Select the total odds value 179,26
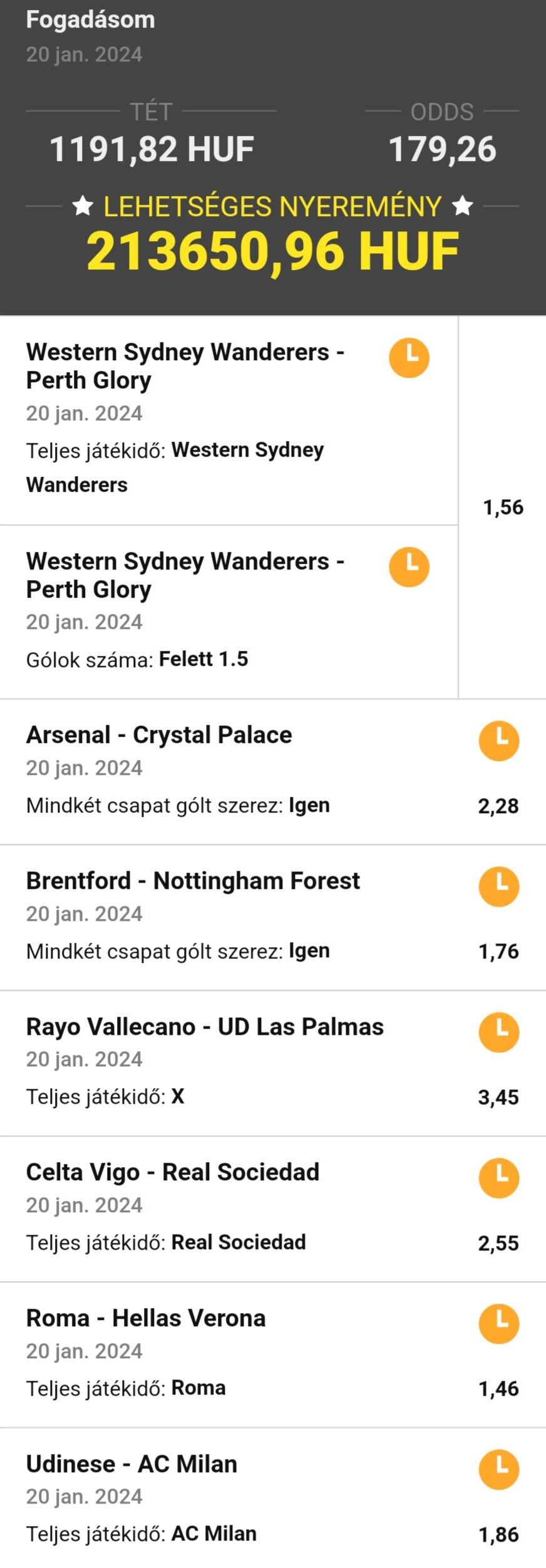 click(x=442, y=149)
